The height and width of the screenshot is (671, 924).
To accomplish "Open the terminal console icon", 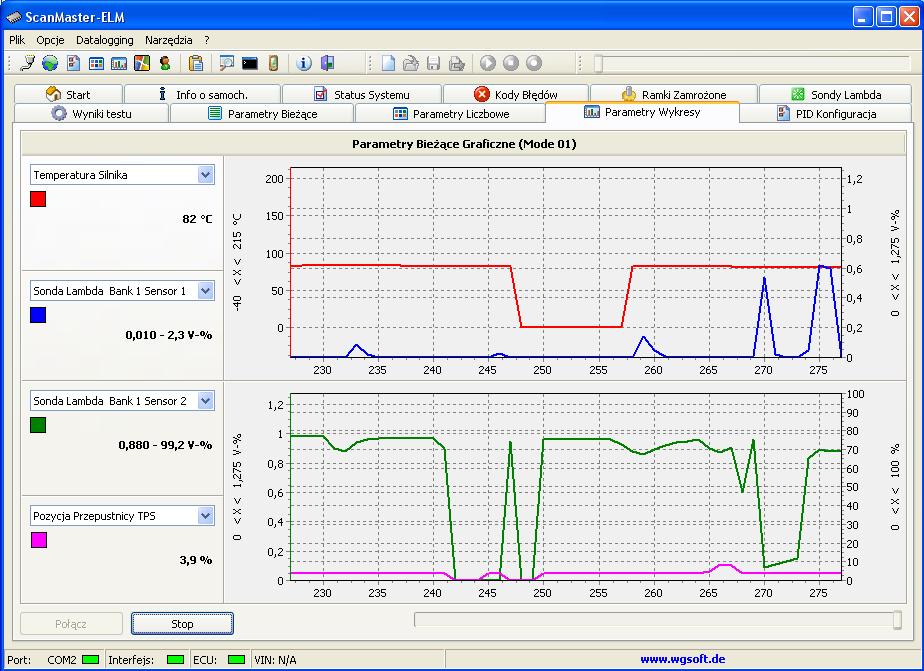I will [249, 63].
